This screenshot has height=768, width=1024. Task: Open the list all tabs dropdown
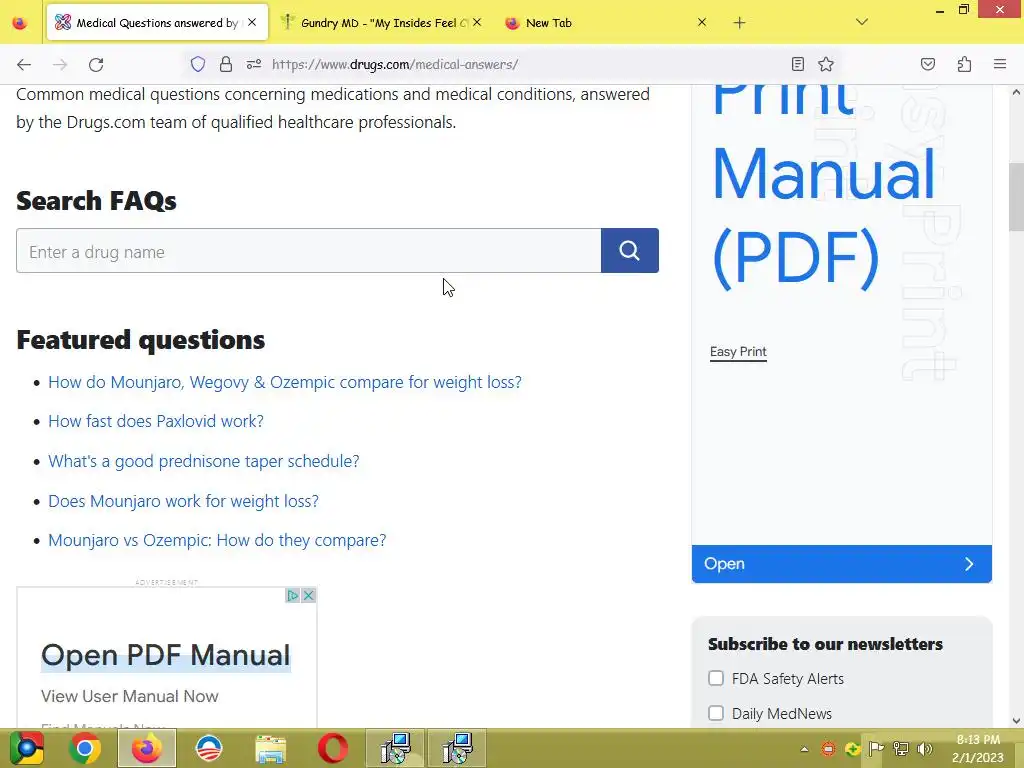click(862, 22)
